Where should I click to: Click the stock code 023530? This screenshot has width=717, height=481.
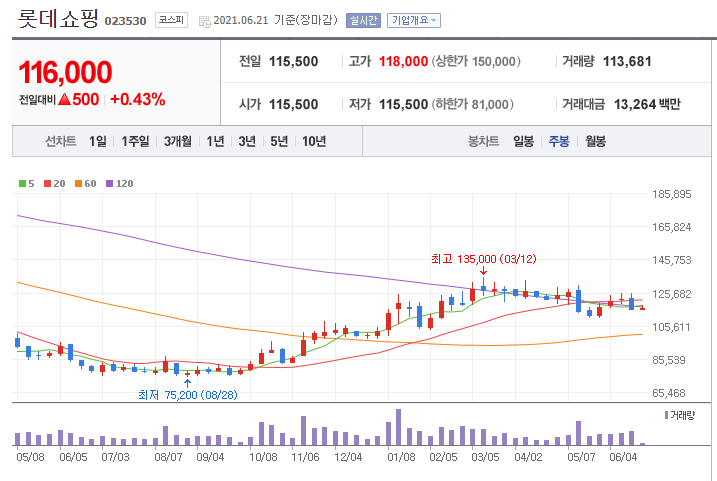click(x=125, y=21)
